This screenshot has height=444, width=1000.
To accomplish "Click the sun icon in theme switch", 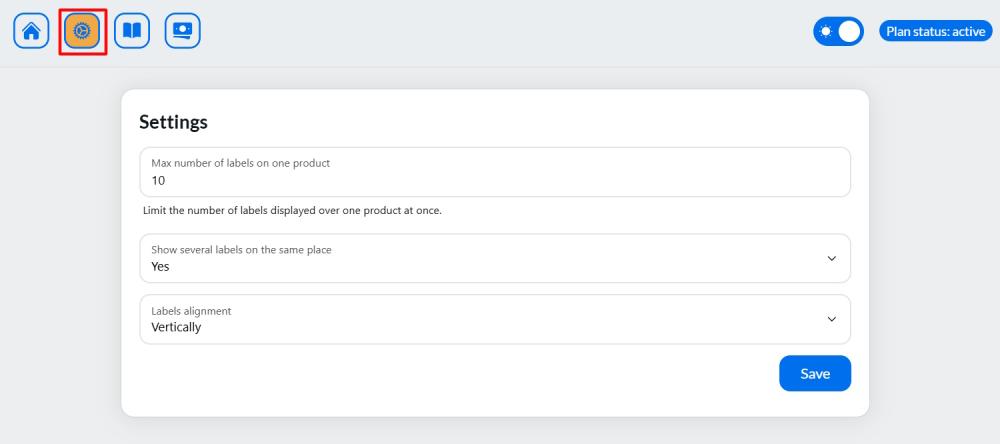I will [x=826, y=31].
